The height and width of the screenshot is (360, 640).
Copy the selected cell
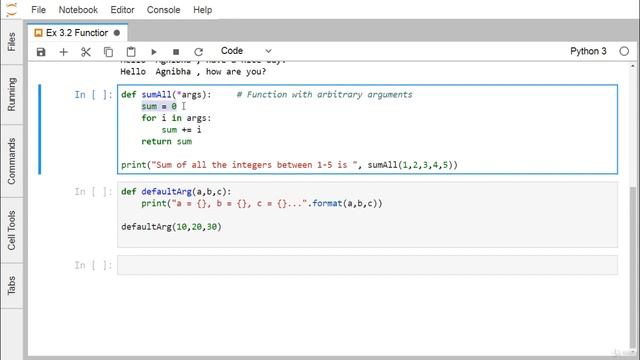[x=108, y=52]
